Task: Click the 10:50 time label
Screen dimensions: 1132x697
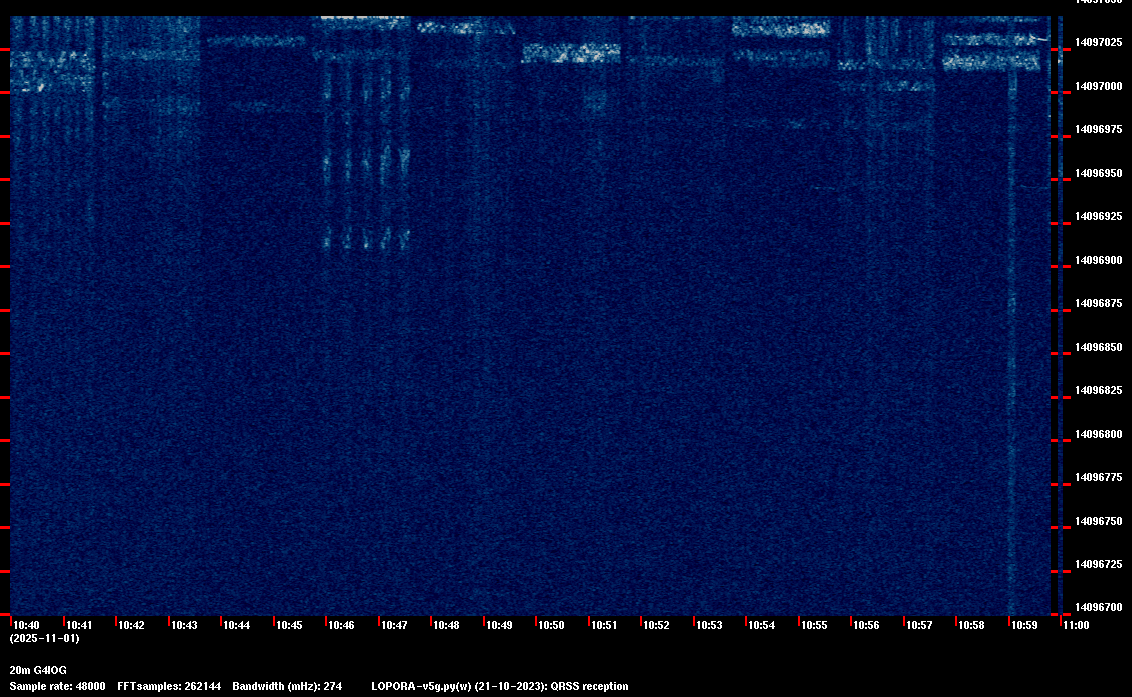Action: 552,625
